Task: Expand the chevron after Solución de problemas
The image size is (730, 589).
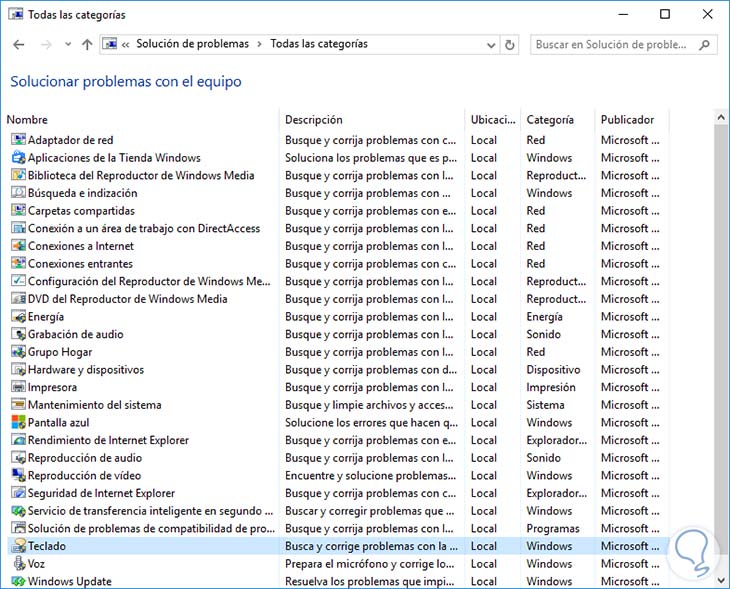Action: point(260,44)
